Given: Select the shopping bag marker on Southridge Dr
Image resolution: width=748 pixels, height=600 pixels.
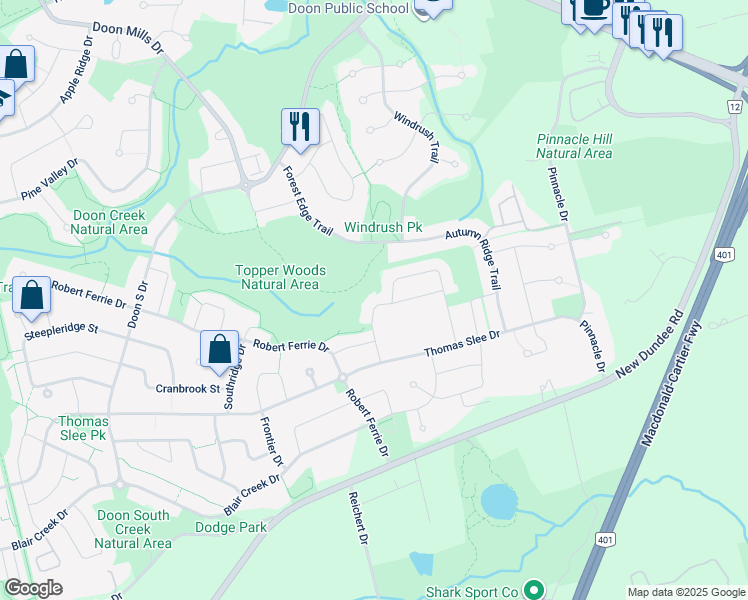Looking at the screenshot, I should pos(219,351).
